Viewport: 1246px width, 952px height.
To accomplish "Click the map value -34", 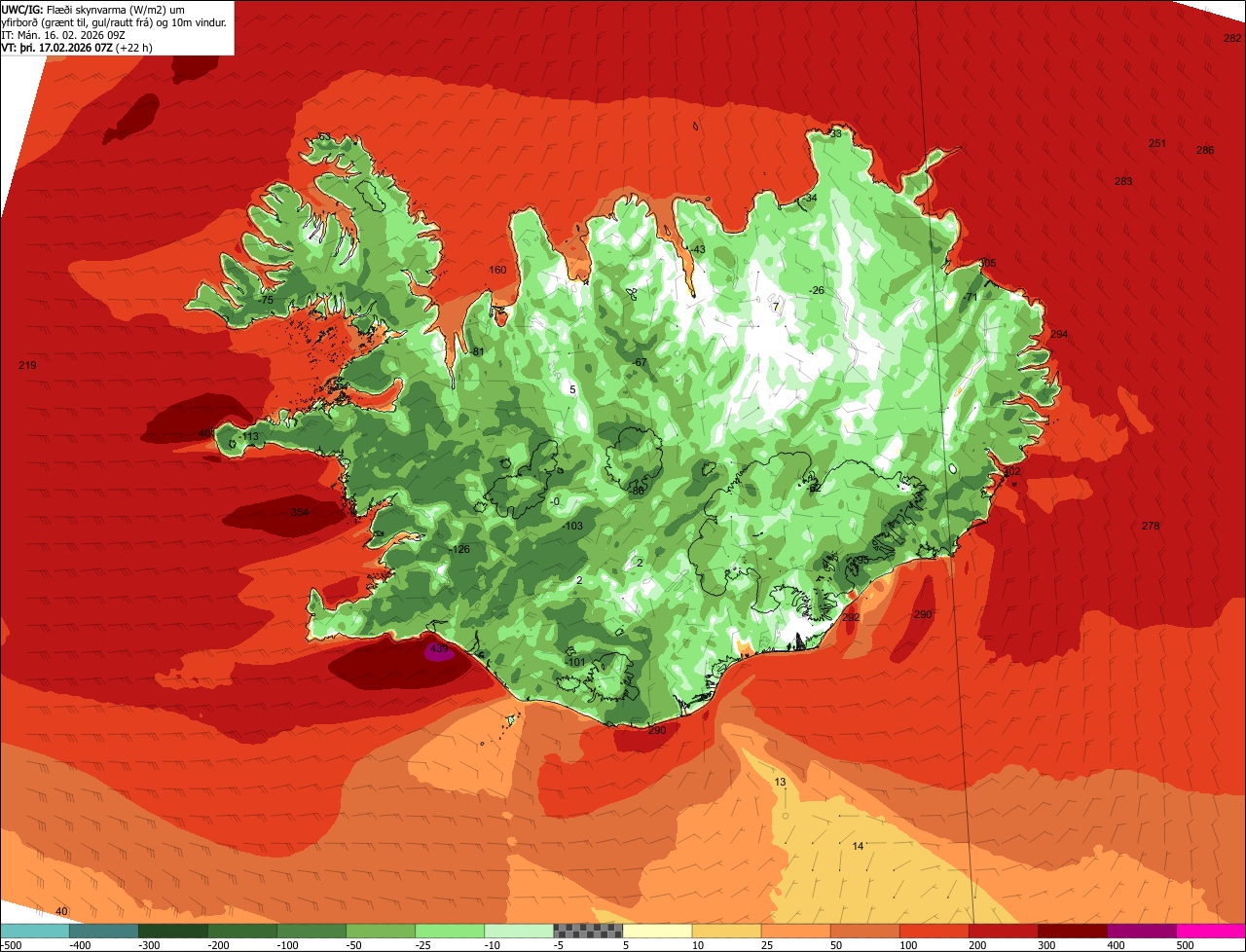I will (x=810, y=198).
